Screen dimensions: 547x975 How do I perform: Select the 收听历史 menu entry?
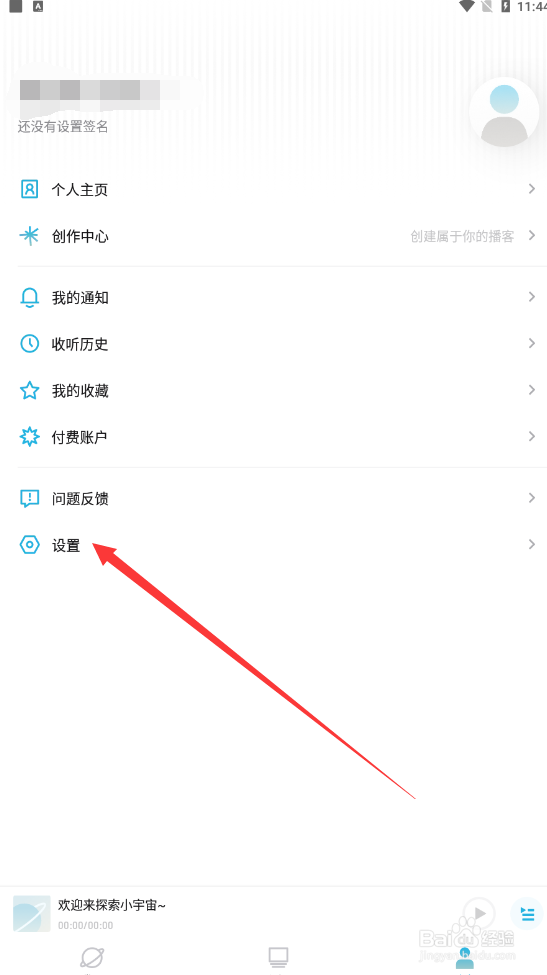[274, 343]
